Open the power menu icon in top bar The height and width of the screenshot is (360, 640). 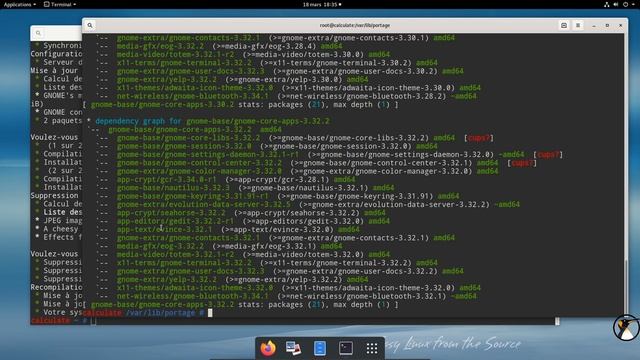coord(625,4)
